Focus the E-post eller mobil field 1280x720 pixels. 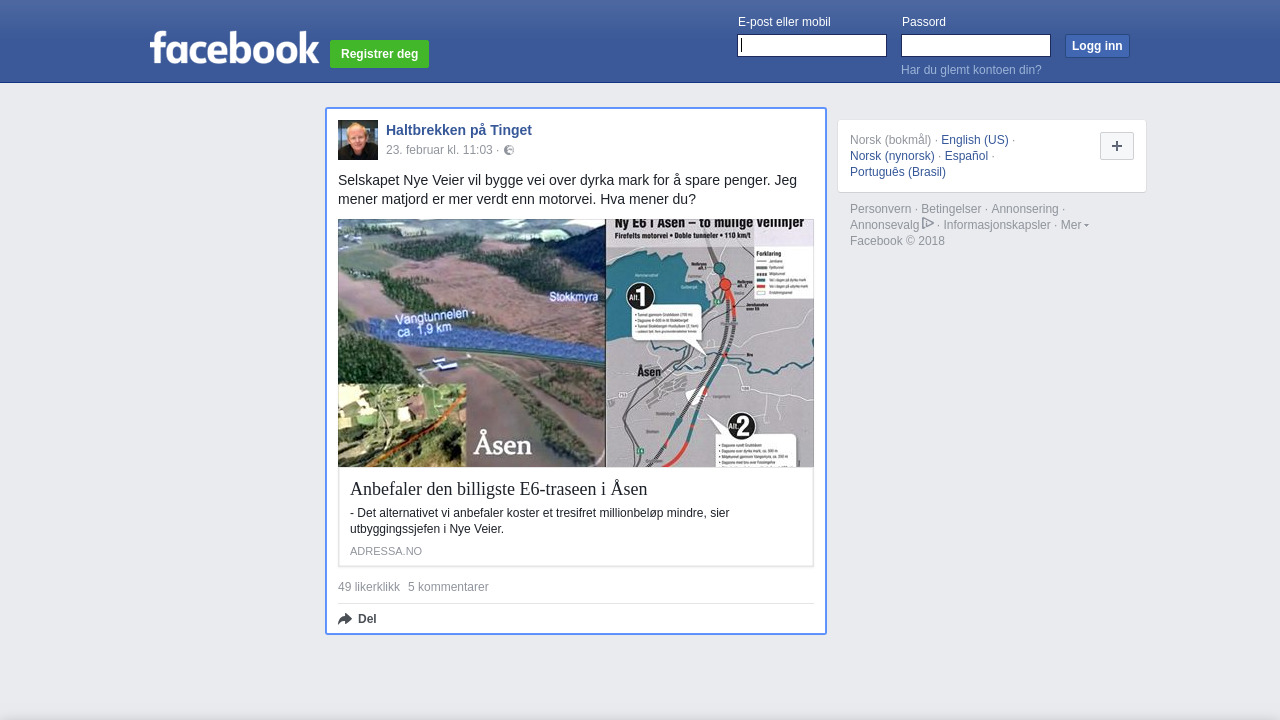click(812, 46)
